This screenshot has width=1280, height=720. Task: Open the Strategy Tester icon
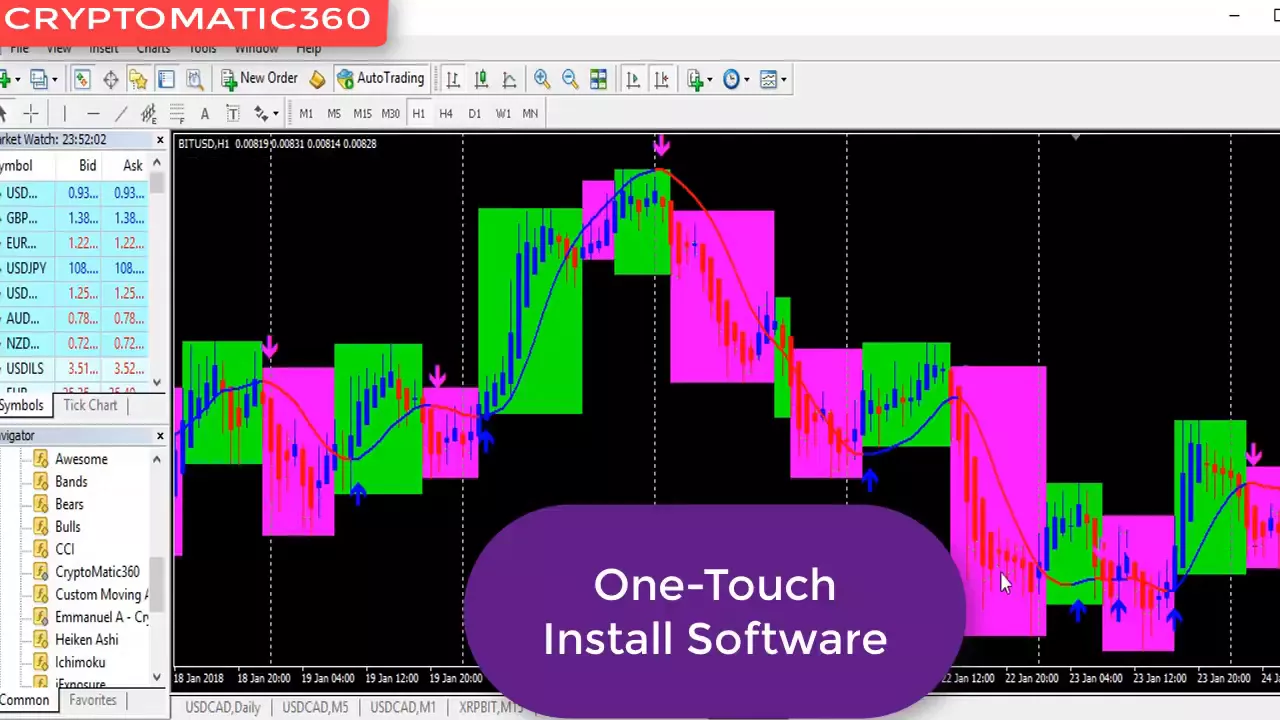[194, 79]
